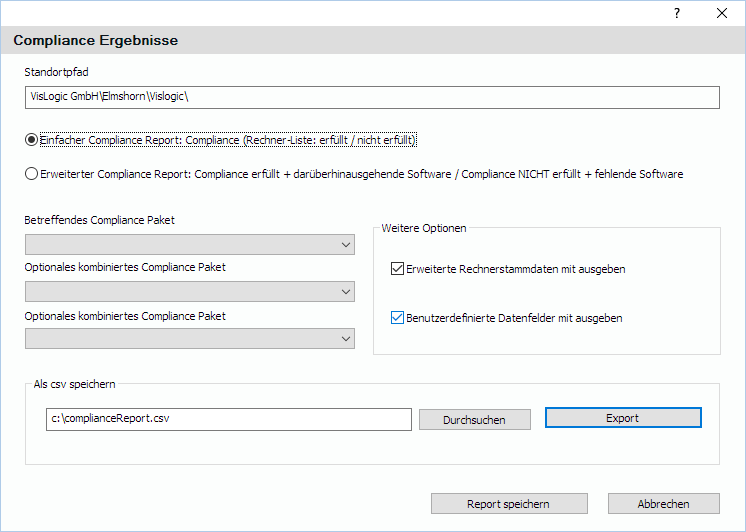This screenshot has width=746, height=532.
Task: Click the Als csv speichern group label
Action: 75,384
